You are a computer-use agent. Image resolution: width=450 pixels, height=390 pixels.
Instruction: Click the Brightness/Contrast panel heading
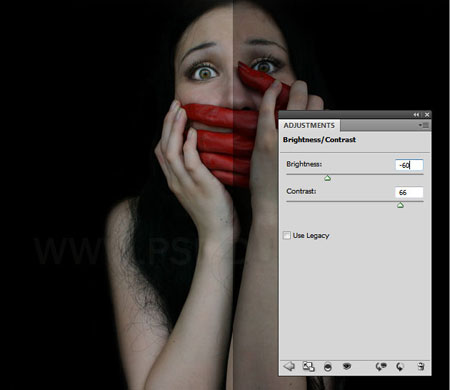coord(319,140)
